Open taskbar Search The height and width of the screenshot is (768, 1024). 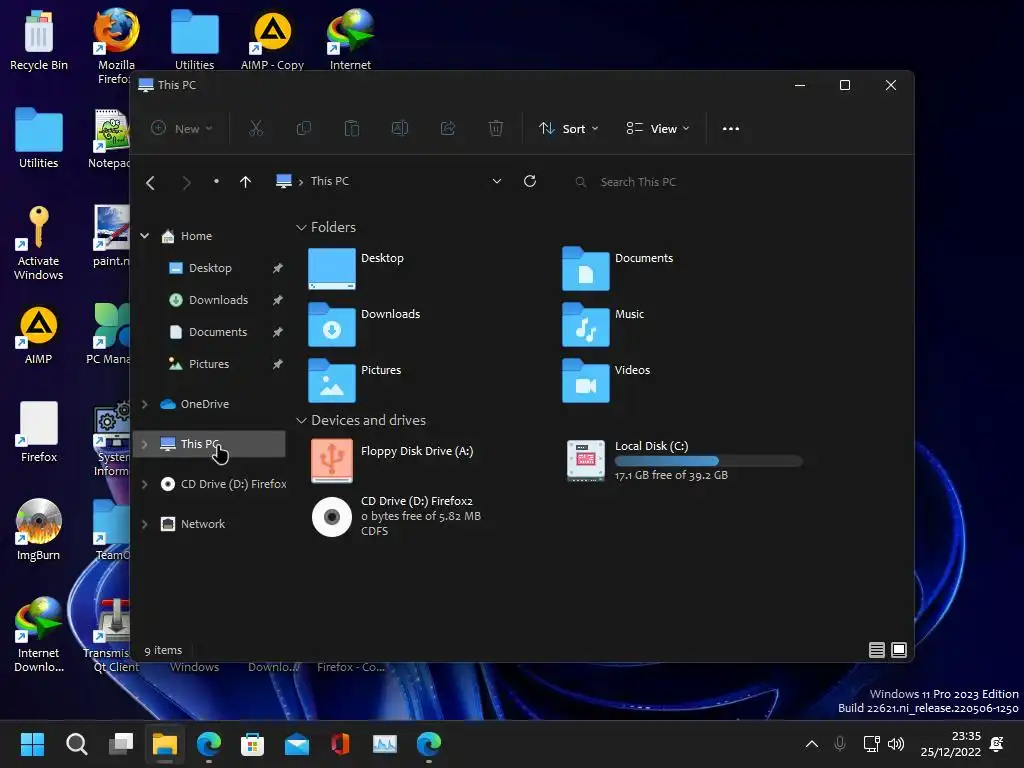(x=76, y=744)
